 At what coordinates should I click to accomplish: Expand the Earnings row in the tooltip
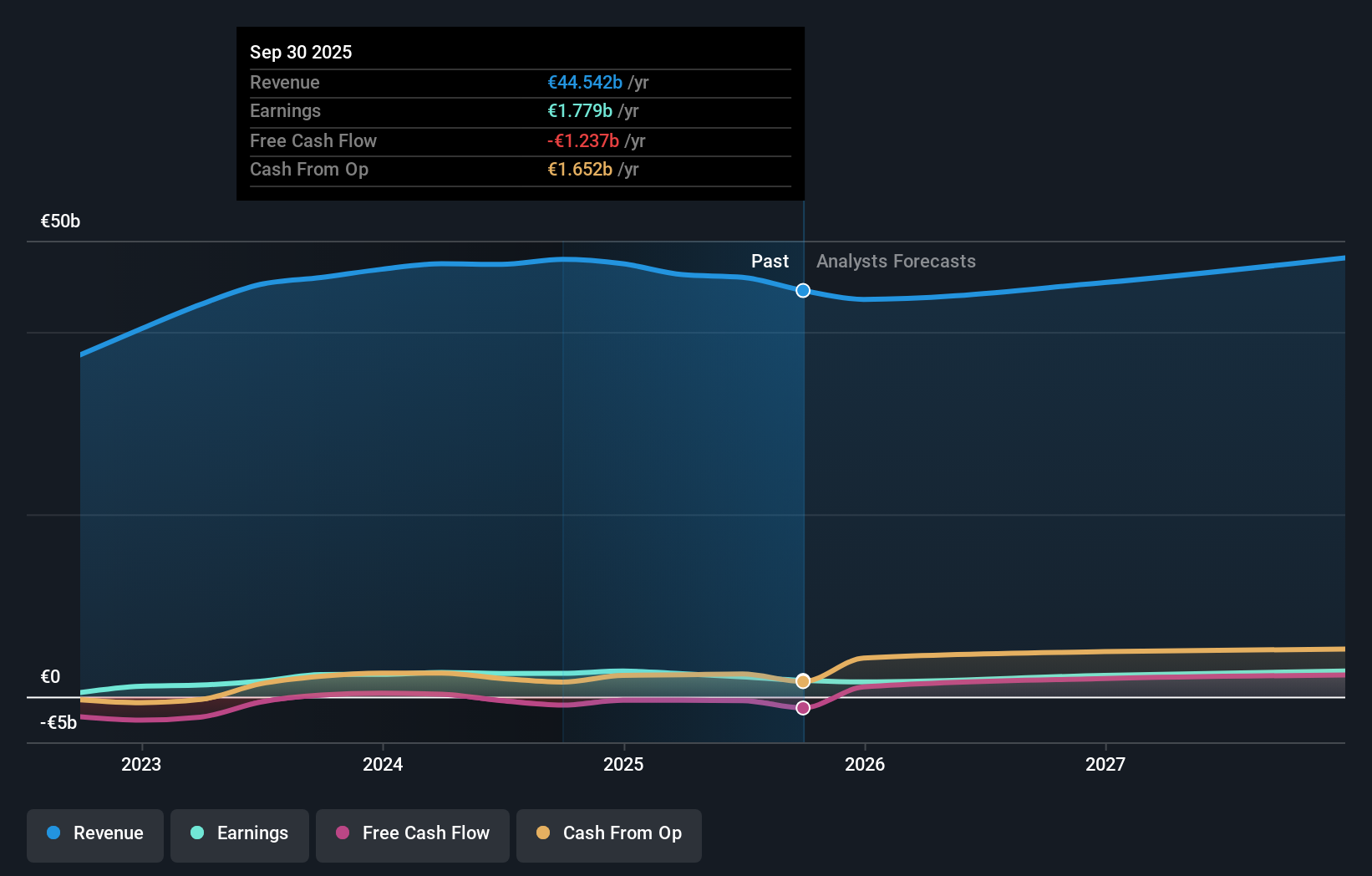coord(520,110)
